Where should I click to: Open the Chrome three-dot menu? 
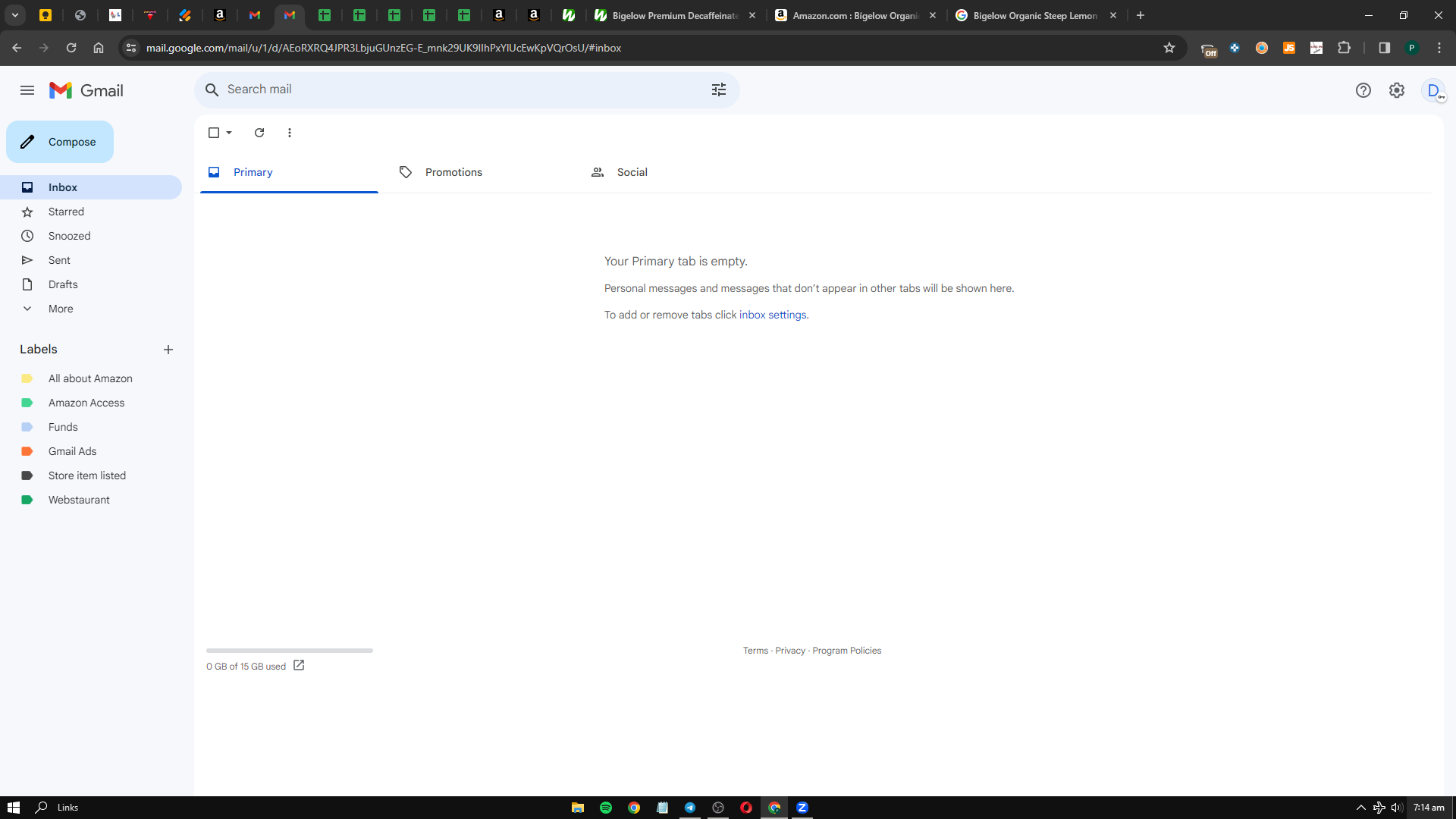(x=1439, y=48)
